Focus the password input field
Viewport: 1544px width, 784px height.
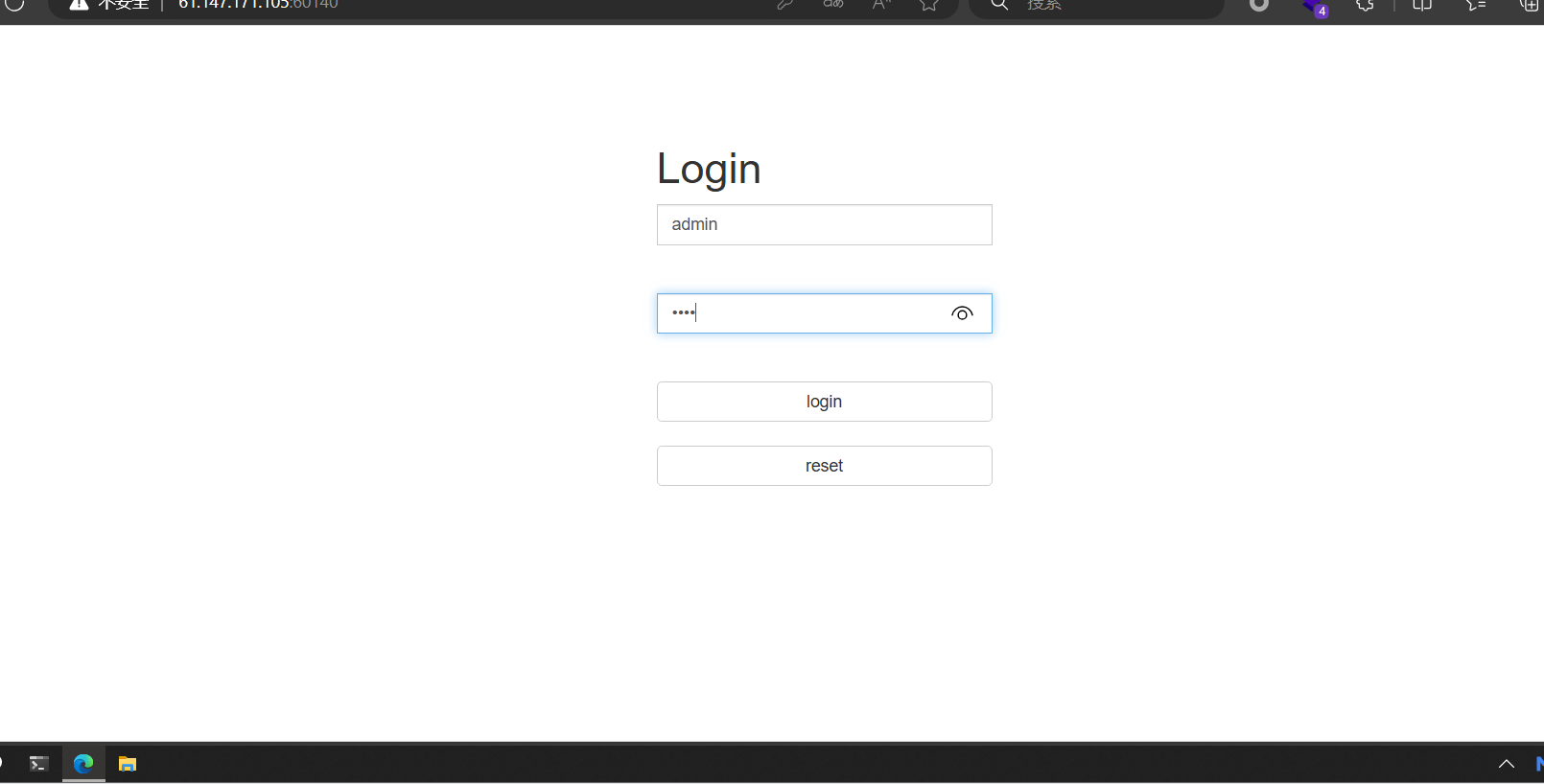[x=825, y=313]
